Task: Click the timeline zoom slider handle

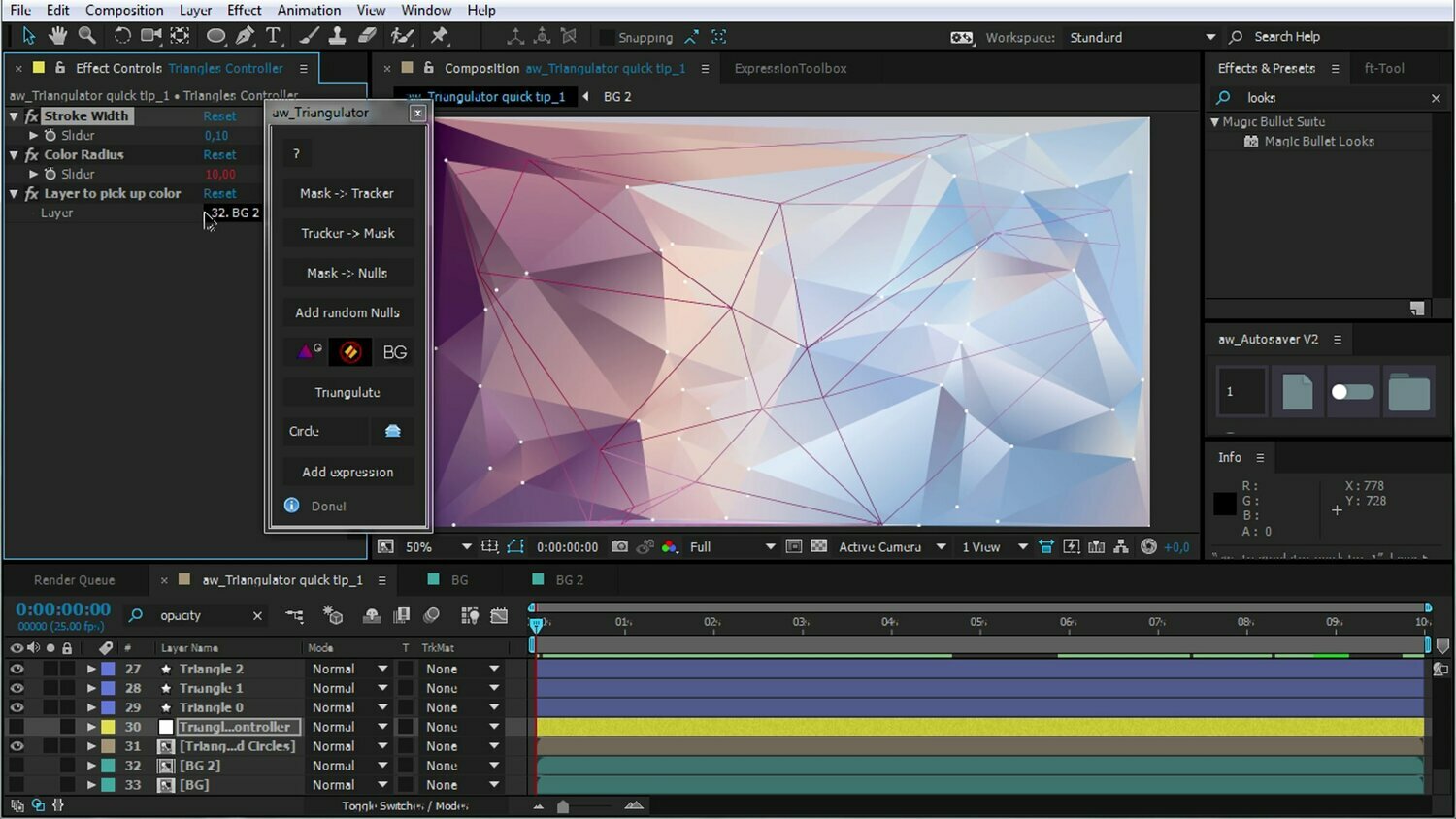Action: coord(563,806)
